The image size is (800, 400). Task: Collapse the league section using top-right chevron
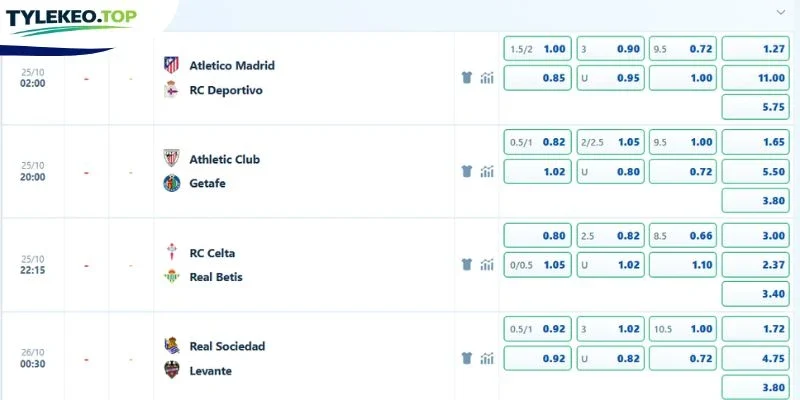781,12
